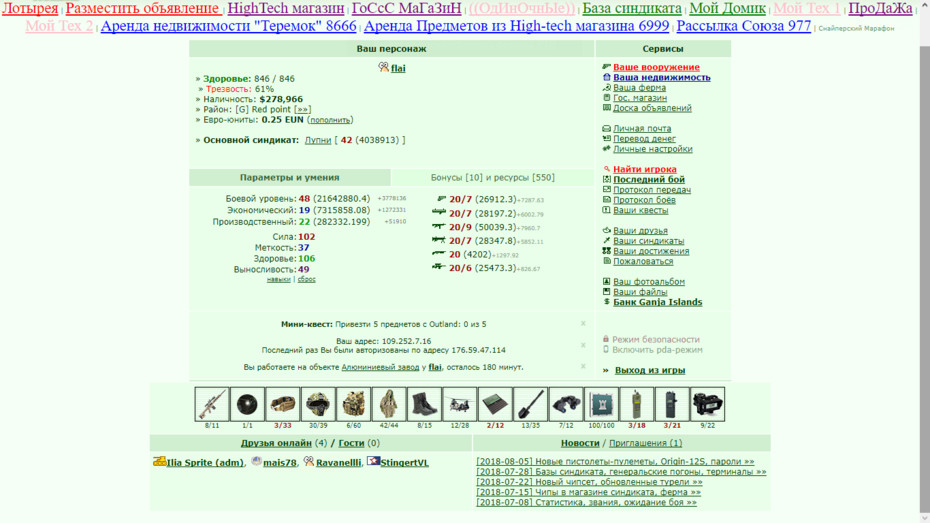Screen dimensions: 930x523
Task: Open the helmet item slot 30/39
Action: [x=318, y=404]
